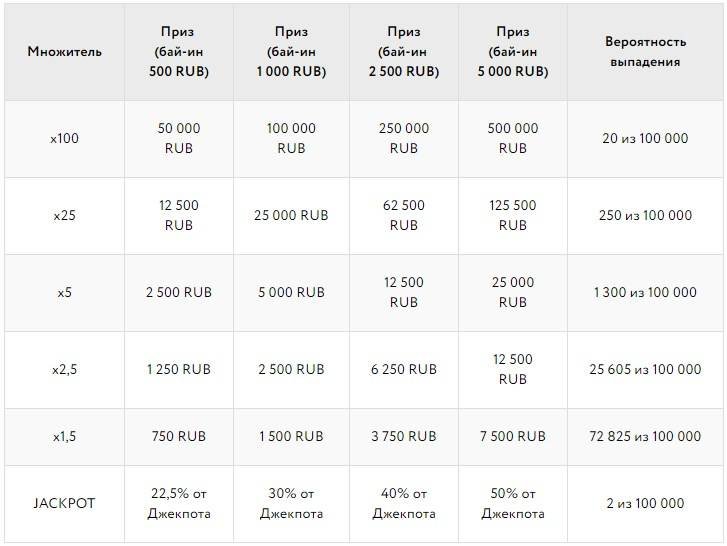
Task: Click the "500 000 RUB" prize cell
Action: 512,138
